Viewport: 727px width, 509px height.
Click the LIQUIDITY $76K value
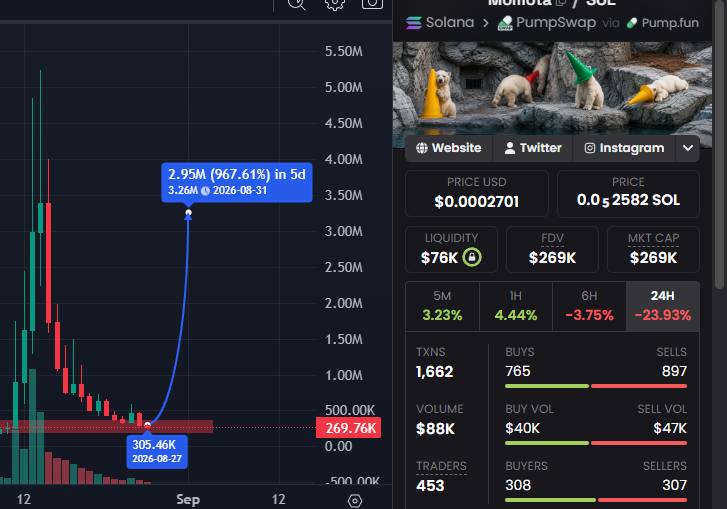click(439, 258)
